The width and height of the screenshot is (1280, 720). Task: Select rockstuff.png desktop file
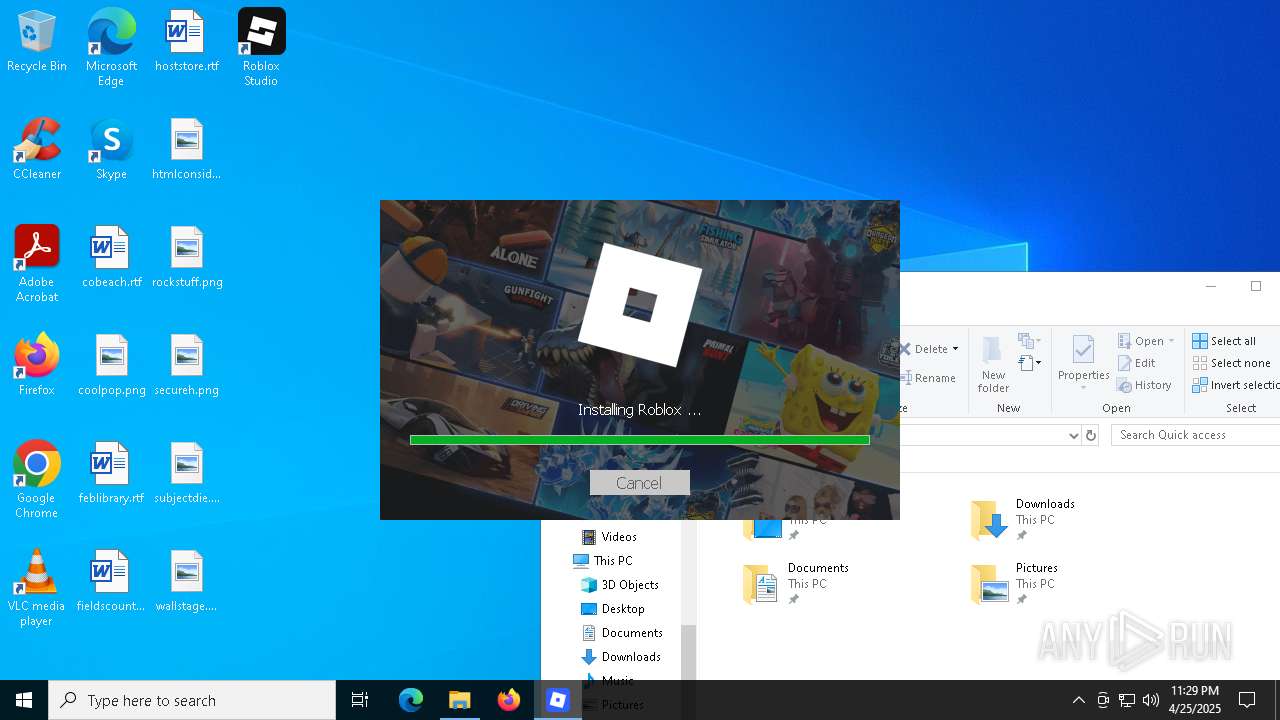click(x=186, y=258)
